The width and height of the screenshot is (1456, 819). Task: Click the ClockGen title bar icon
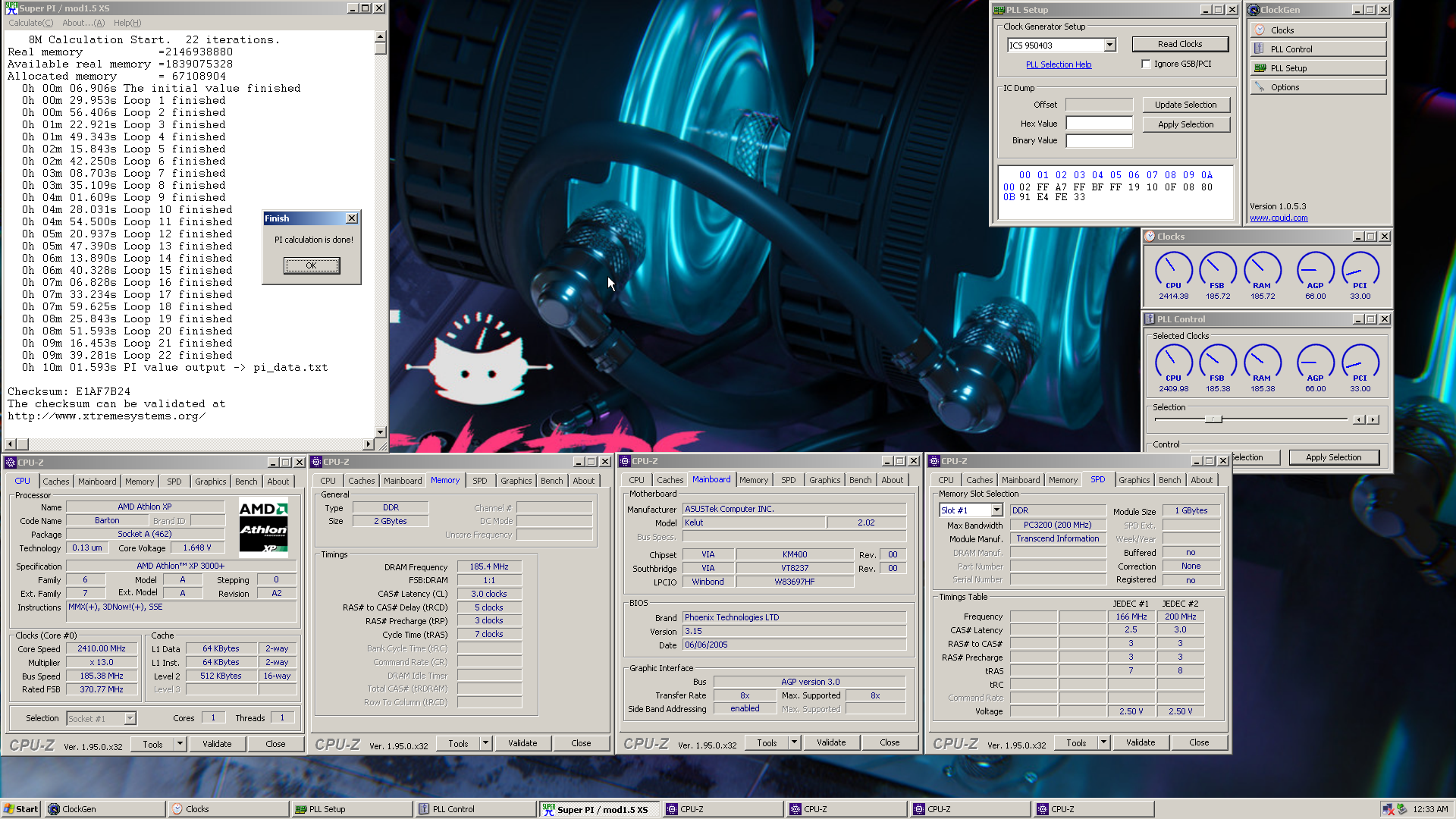(x=1254, y=10)
